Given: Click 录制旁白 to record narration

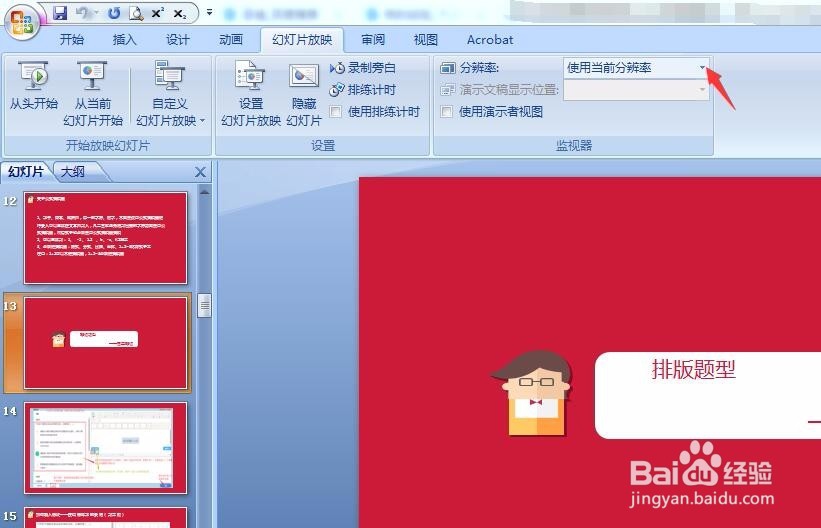Looking at the screenshot, I should (363, 68).
